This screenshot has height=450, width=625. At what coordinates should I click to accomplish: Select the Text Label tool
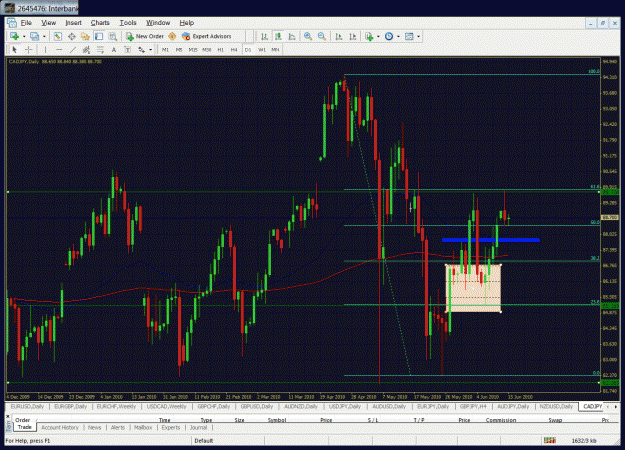coord(128,49)
